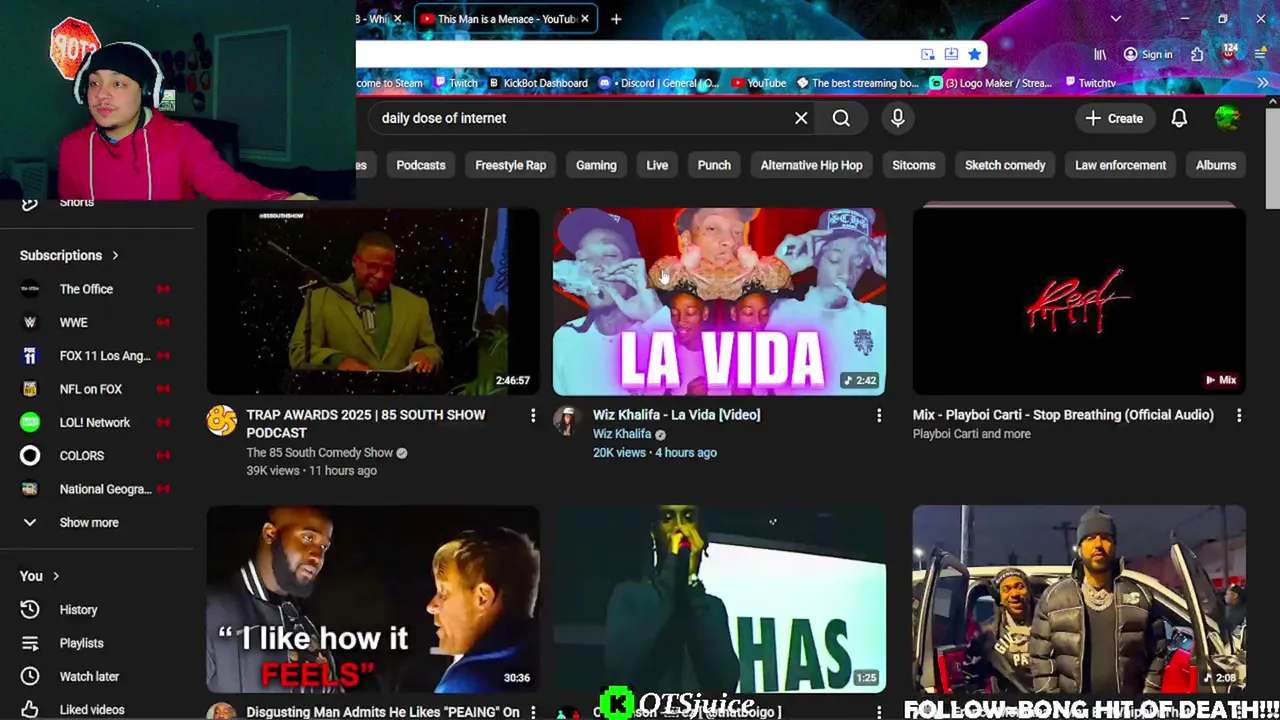
Task: Select the Freestyle Rap filter chip
Action: tap(511, 165)
